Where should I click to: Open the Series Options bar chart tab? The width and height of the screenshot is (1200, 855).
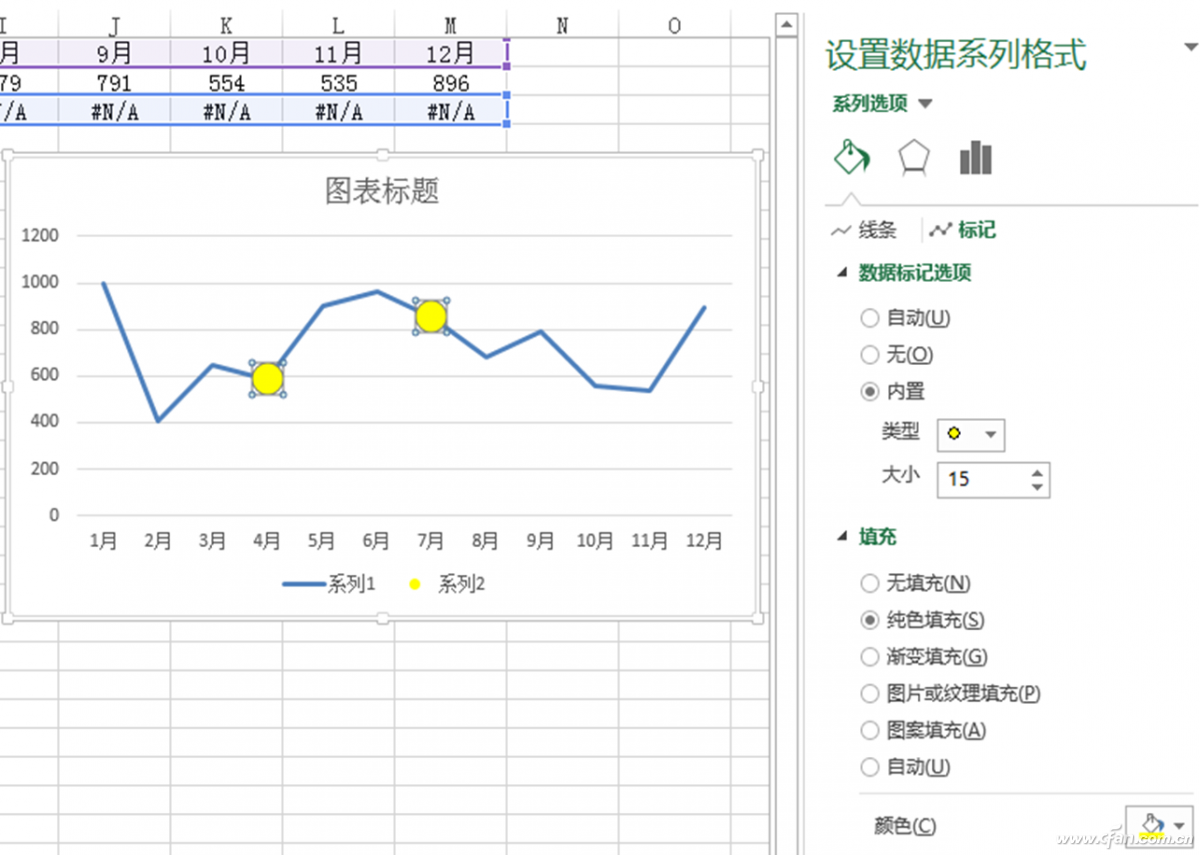(x=975, y=158)
